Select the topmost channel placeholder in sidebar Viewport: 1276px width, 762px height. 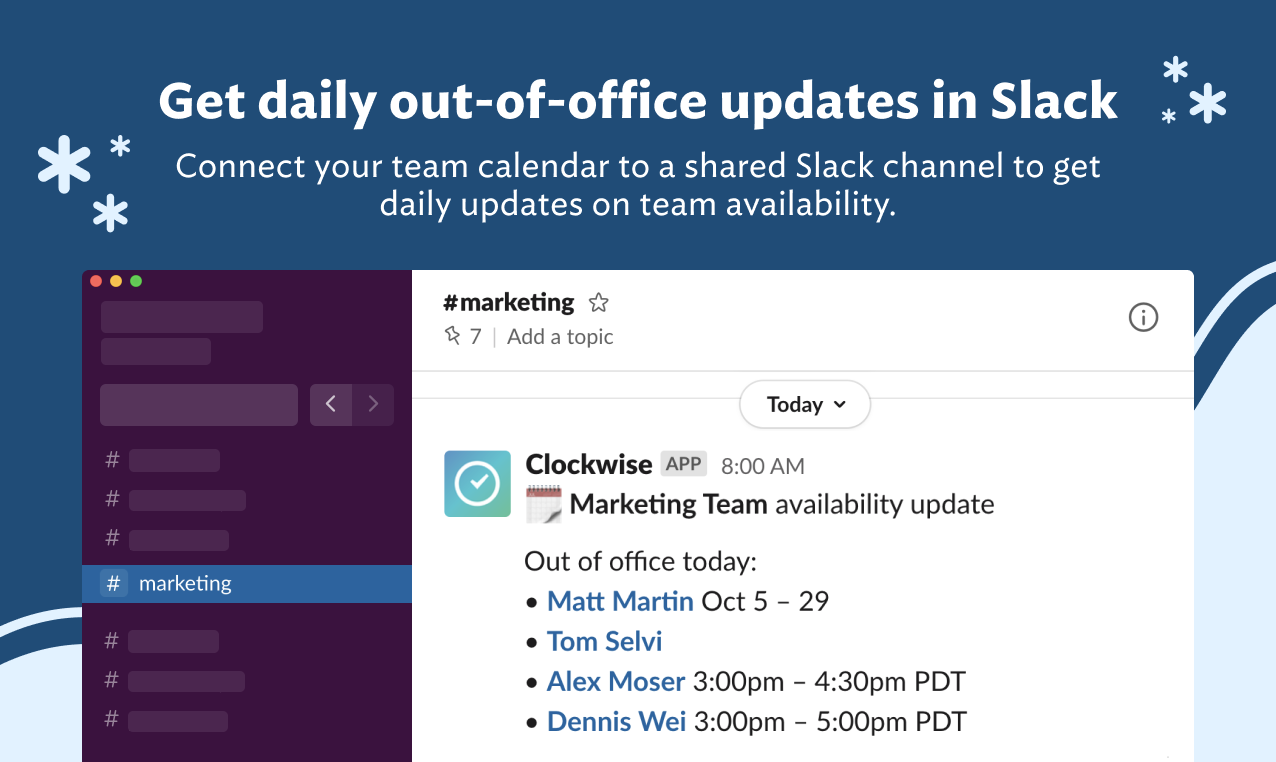(x=174, y=460)
